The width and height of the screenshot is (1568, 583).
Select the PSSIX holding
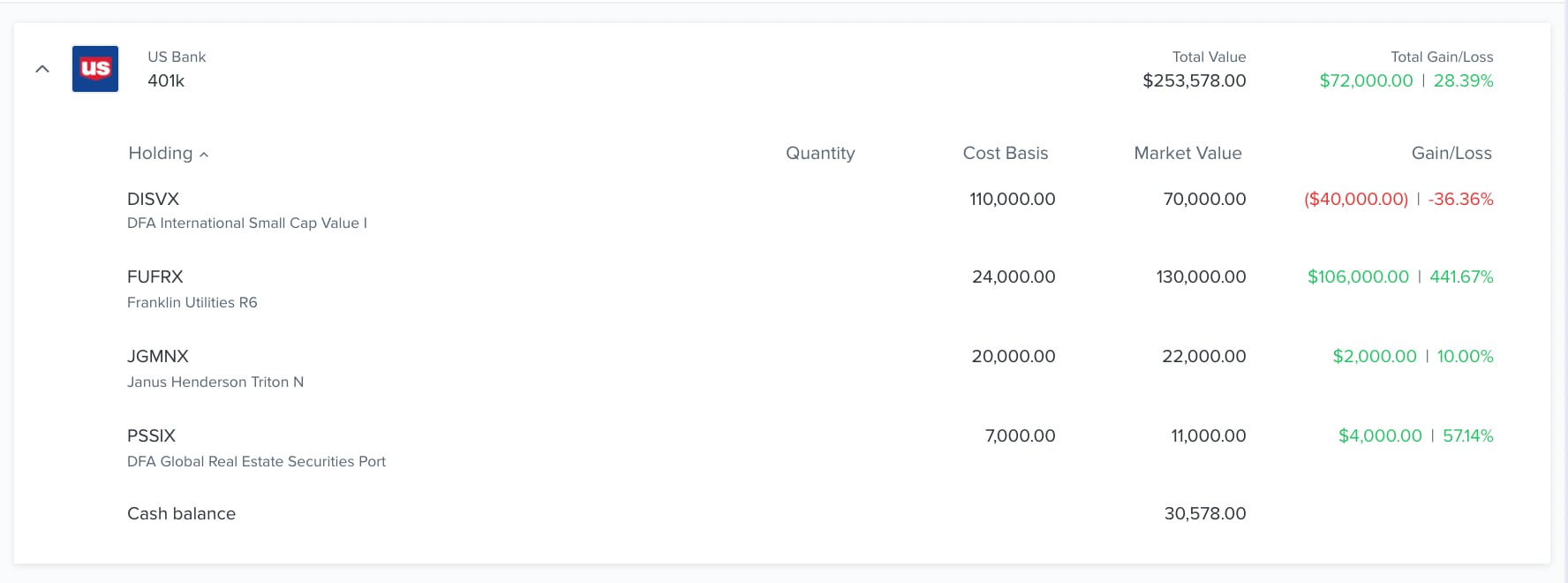(x=810, y=448)
